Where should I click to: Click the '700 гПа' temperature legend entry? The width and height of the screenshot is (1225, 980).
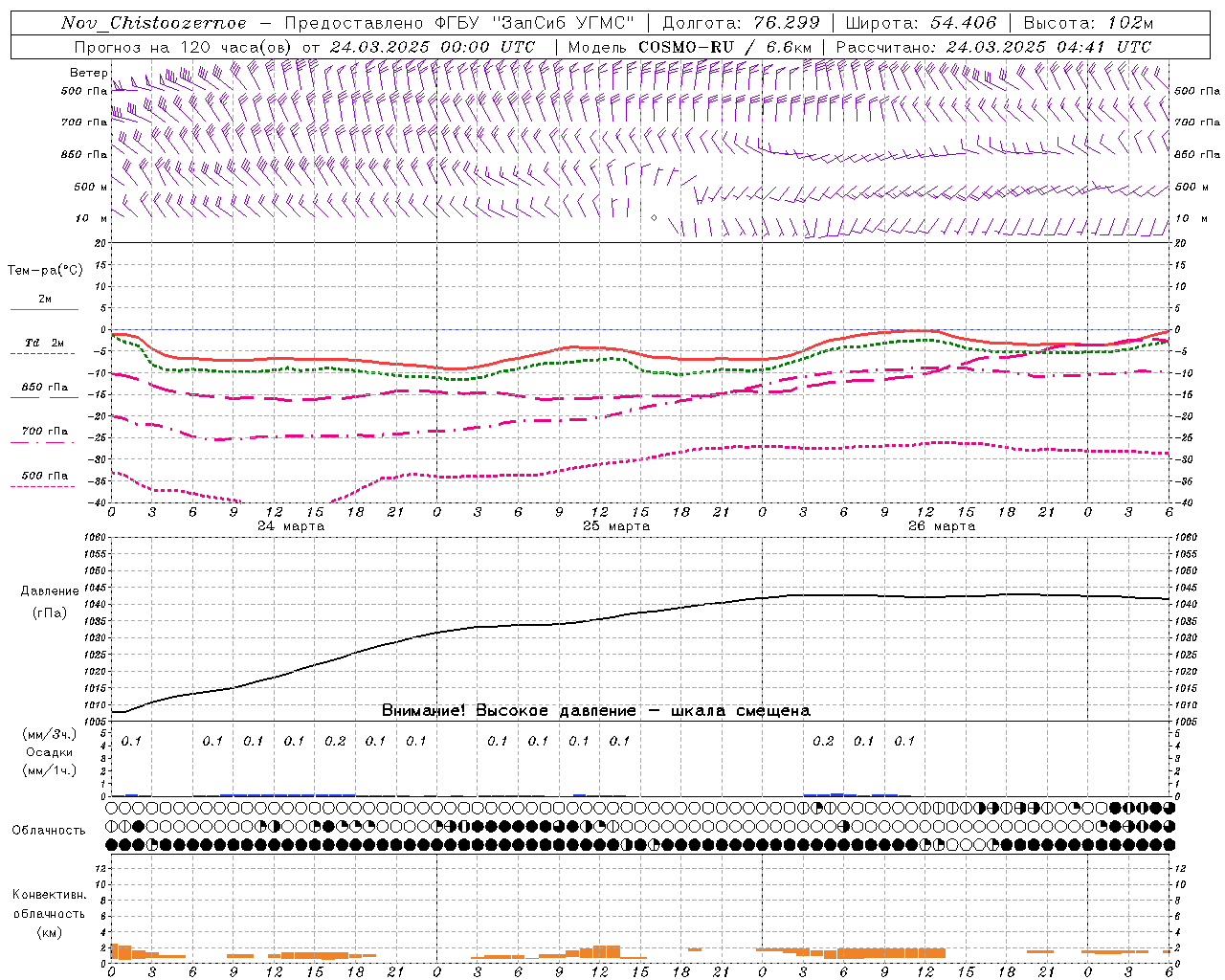[44, 432]
